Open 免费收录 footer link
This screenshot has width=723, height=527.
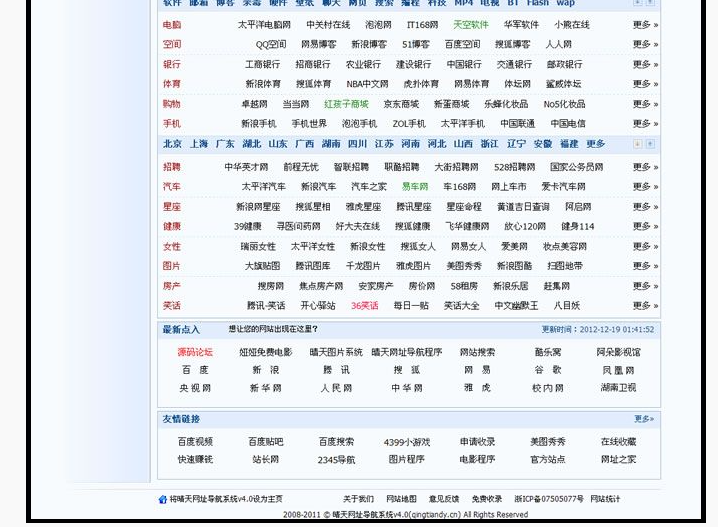[486, 499]
